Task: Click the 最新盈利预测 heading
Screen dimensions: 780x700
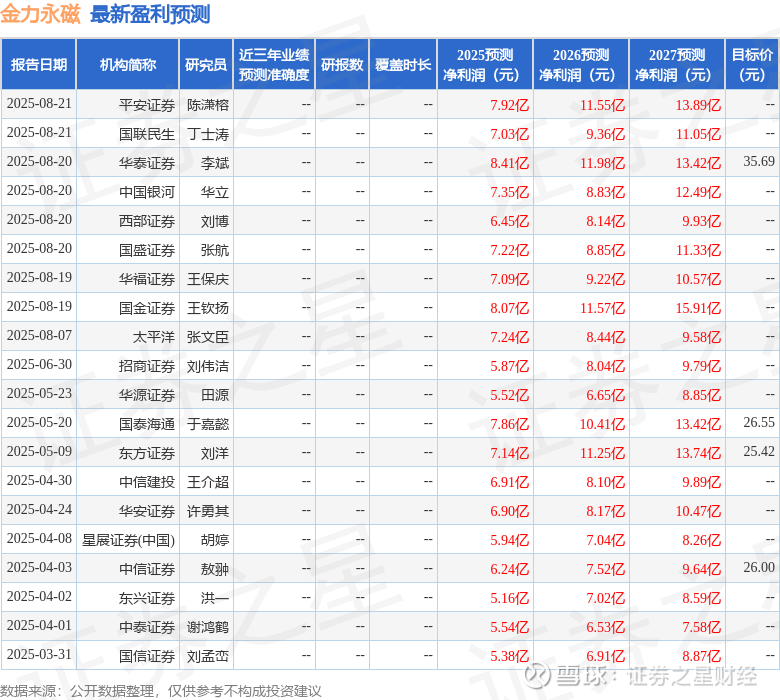Action: click(150, 14)
